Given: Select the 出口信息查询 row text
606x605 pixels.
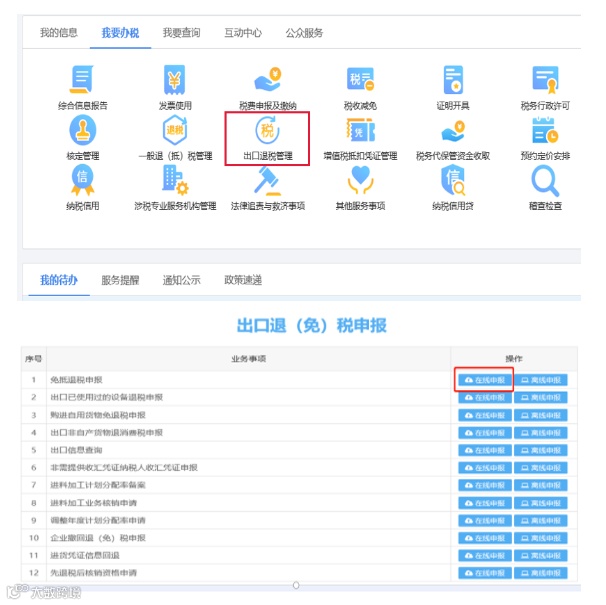Looking at the screenshot, I should click(x=77, y=450).
